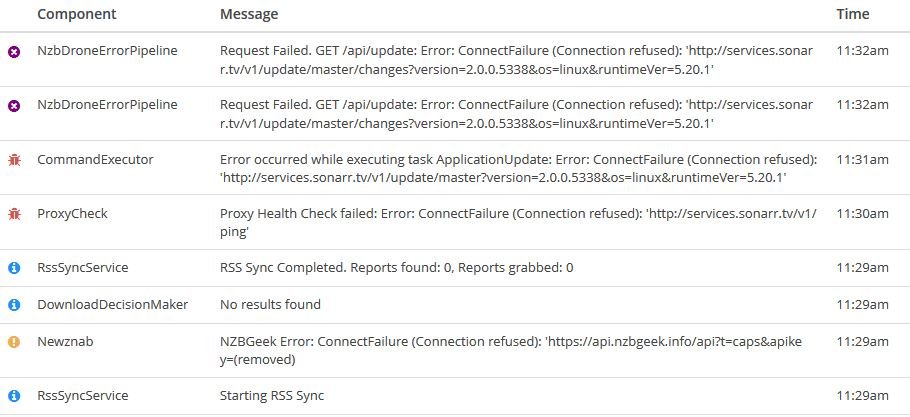
Task: Click the first NzbDroneErrorPipeline component name
Action: tap(107, 51)
